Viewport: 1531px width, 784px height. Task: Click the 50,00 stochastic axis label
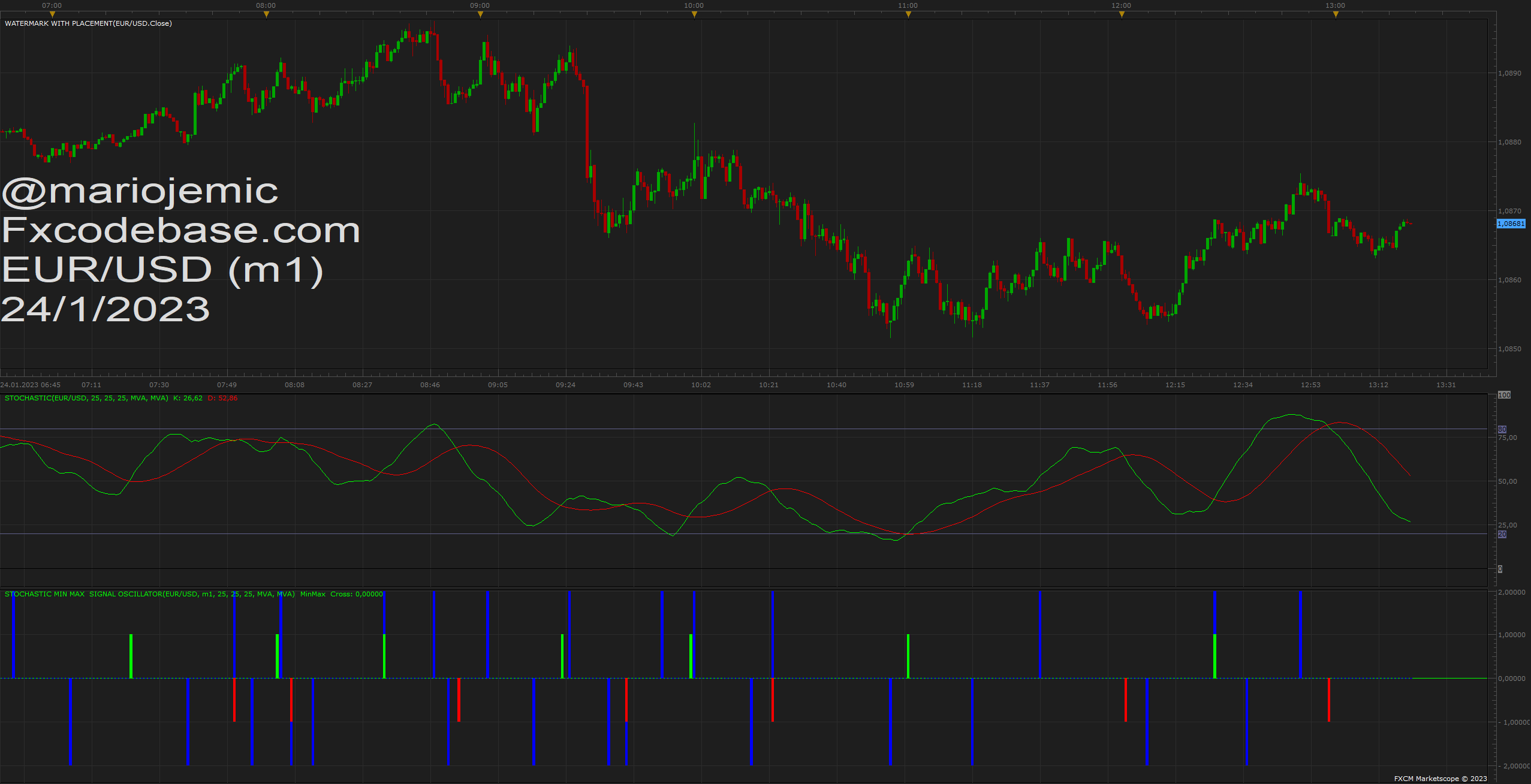(x=1508, y=481)
